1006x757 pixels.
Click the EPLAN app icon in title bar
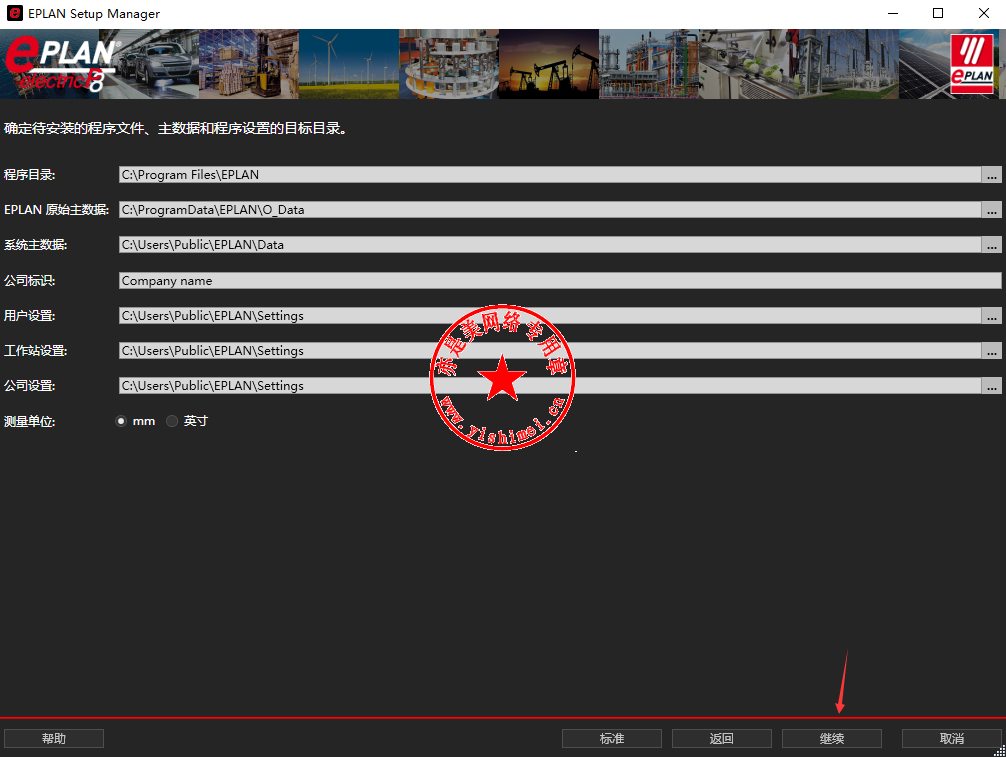14,13
